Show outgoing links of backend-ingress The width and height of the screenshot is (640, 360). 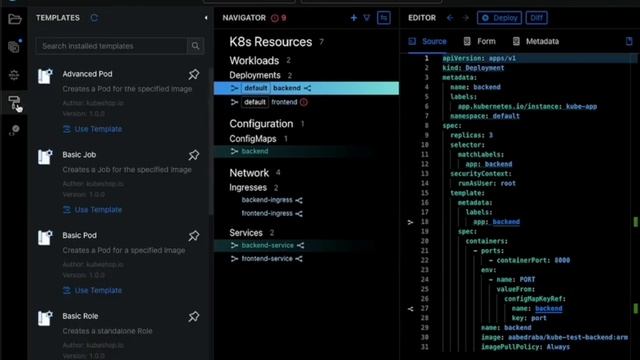pos(299,200)
